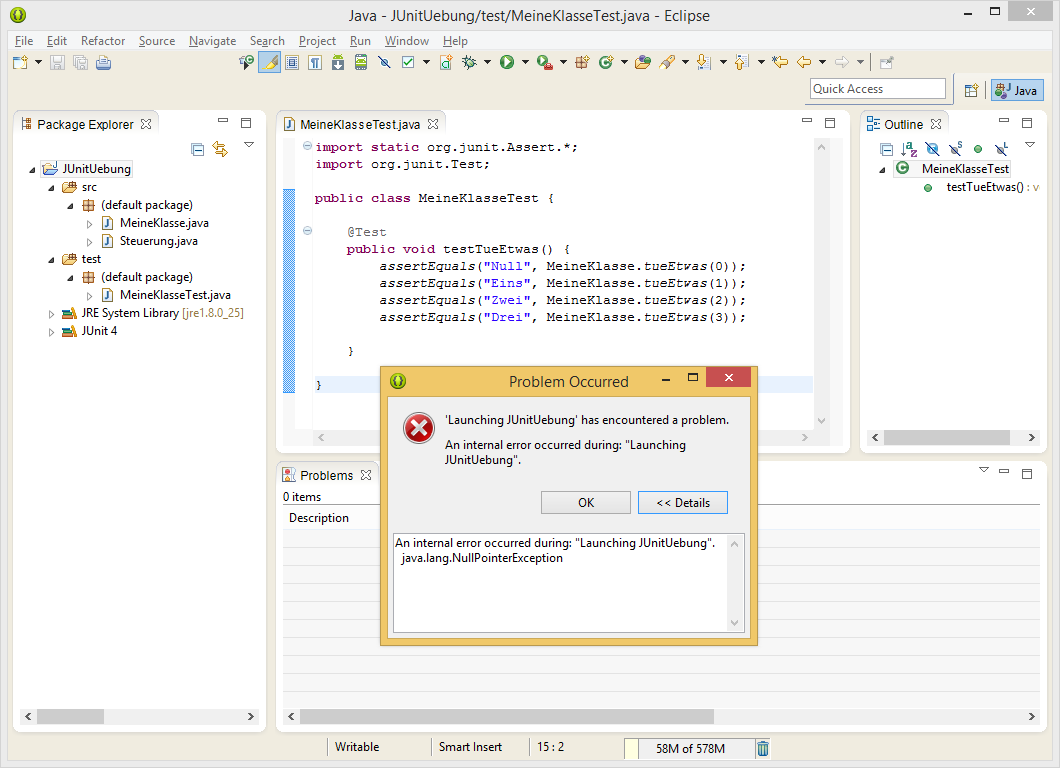Click Run Garbage Collector trash icon
The height and width of the screenshot is (768, 1060).
tap(763, 748)
